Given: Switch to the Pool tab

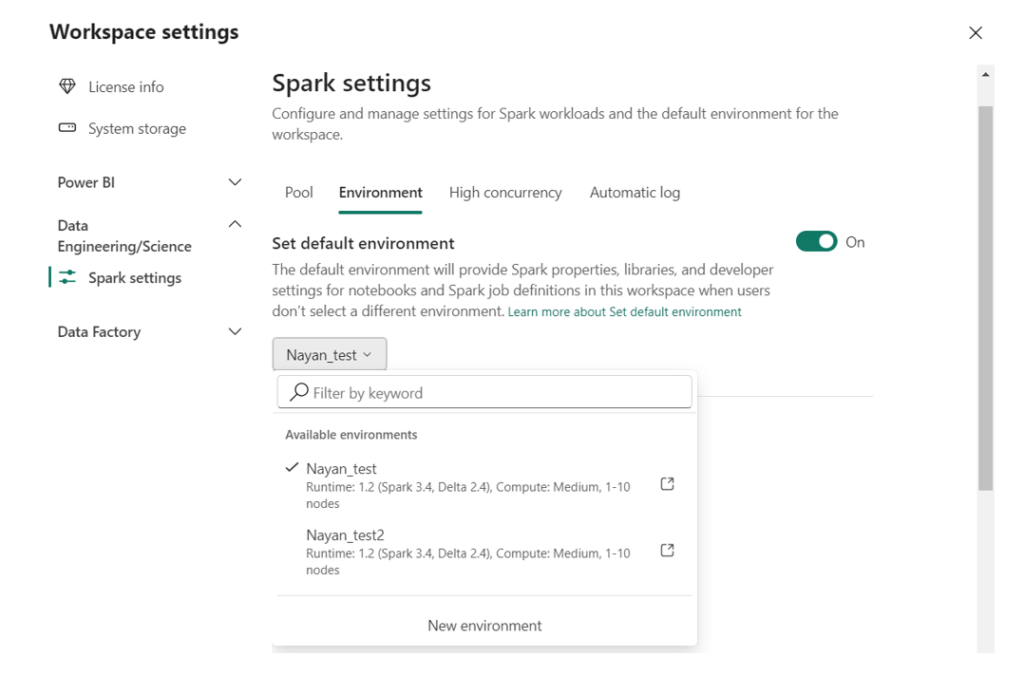Looking at the screenshot, I should pos(298,192).
